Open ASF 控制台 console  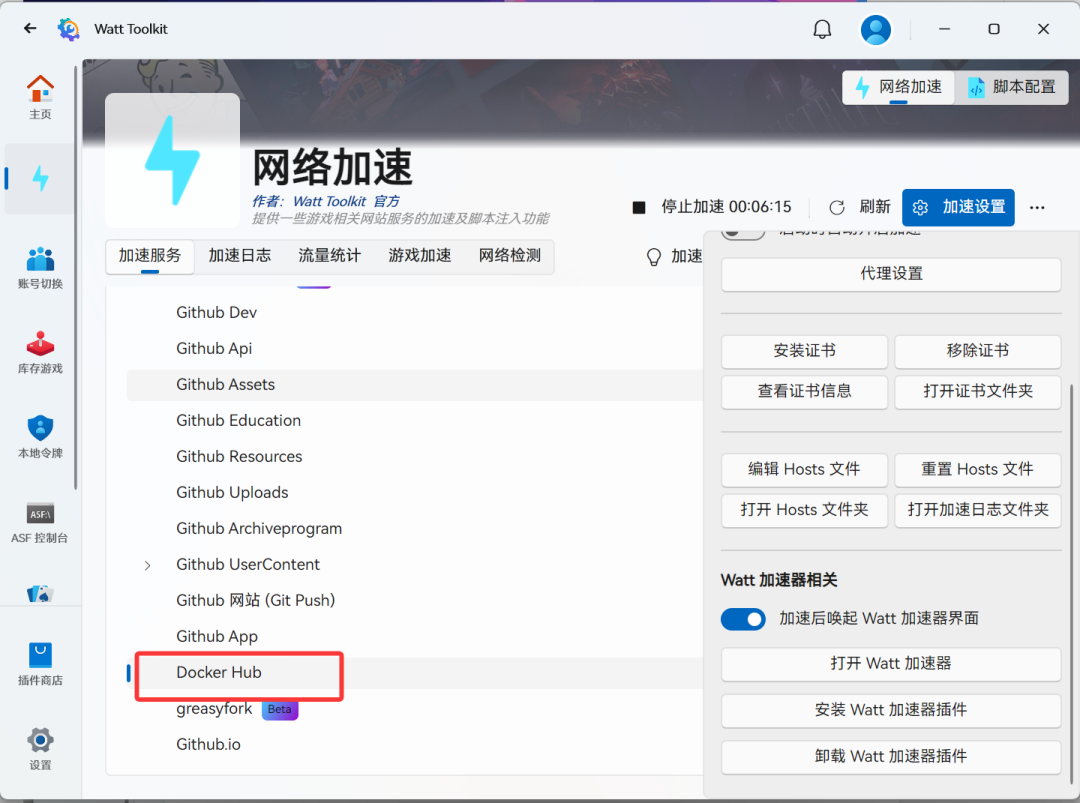tap(40, 522)
